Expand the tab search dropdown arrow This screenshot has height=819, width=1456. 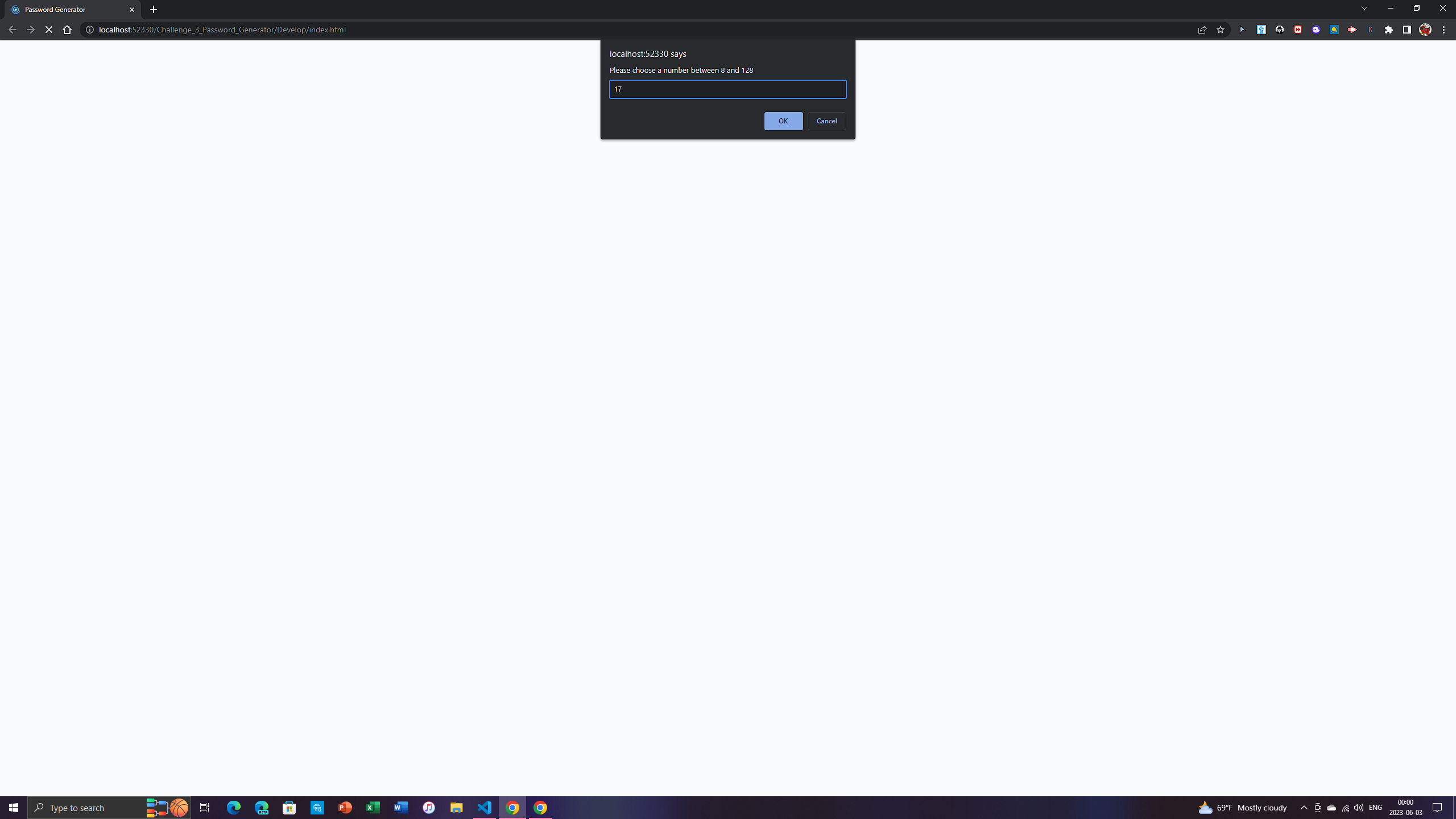pos(1364,8)
